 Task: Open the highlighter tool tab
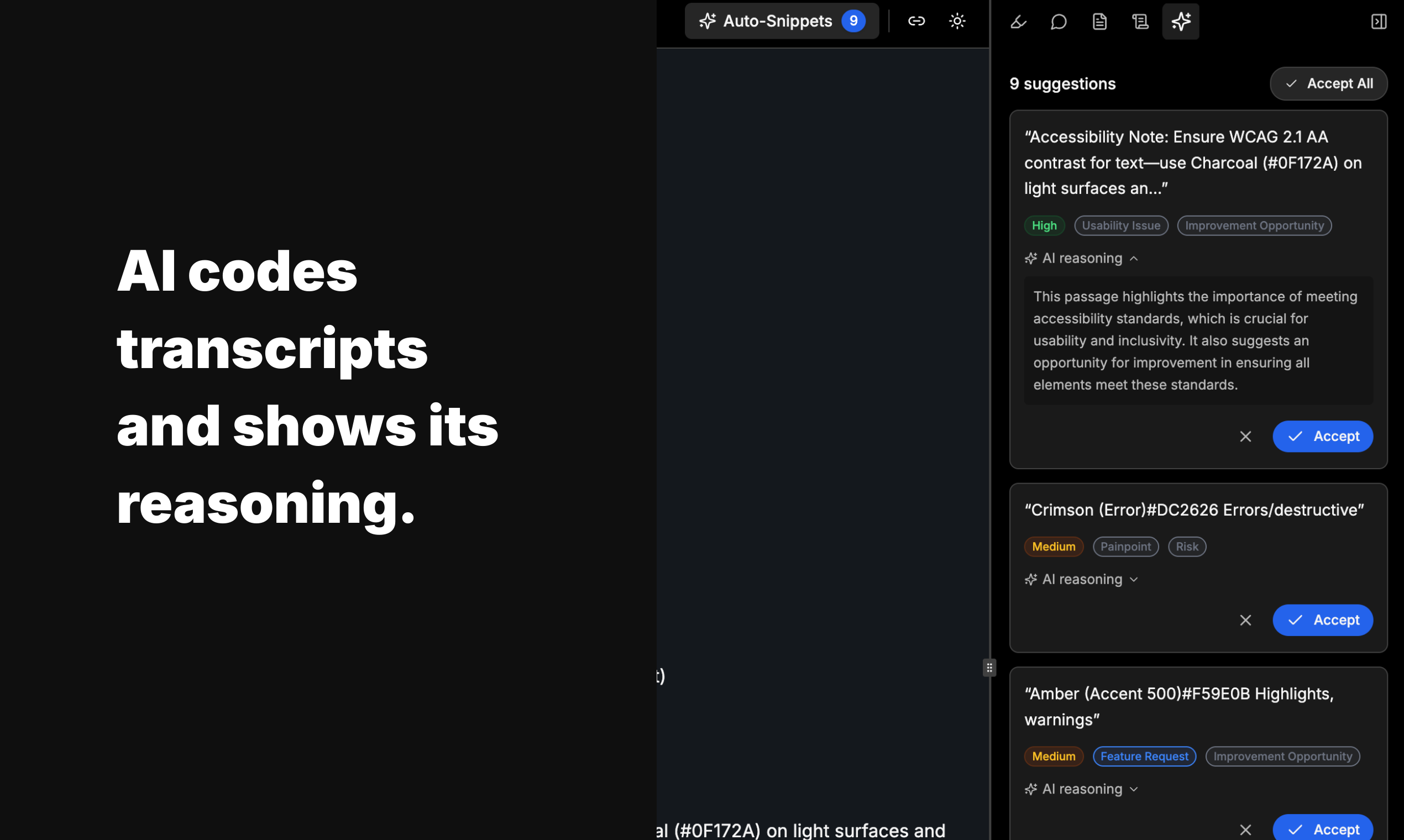(x=1018, y=22)
